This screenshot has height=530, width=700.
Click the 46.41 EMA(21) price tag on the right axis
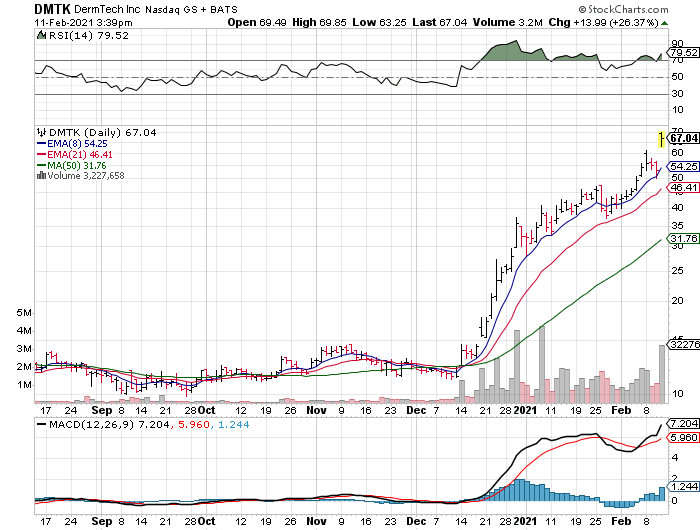pyautogui.click(x=684, y=188)
